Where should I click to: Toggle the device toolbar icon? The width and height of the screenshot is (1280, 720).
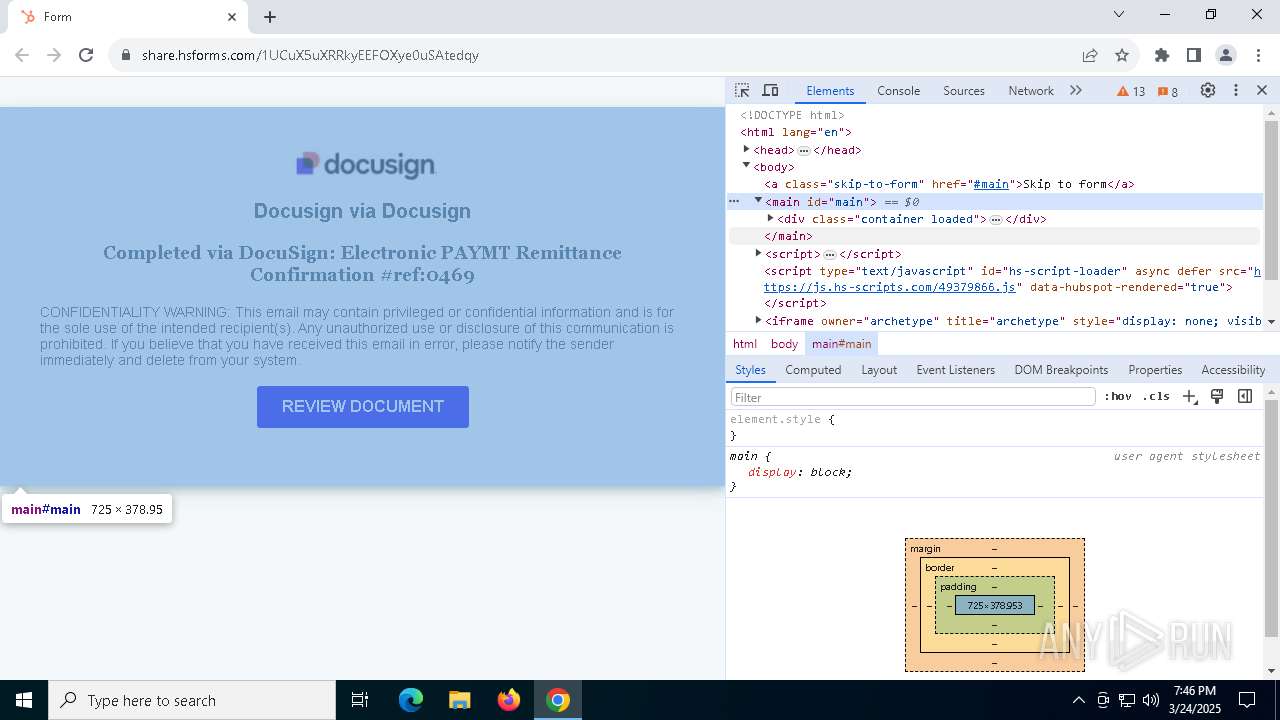770,90
